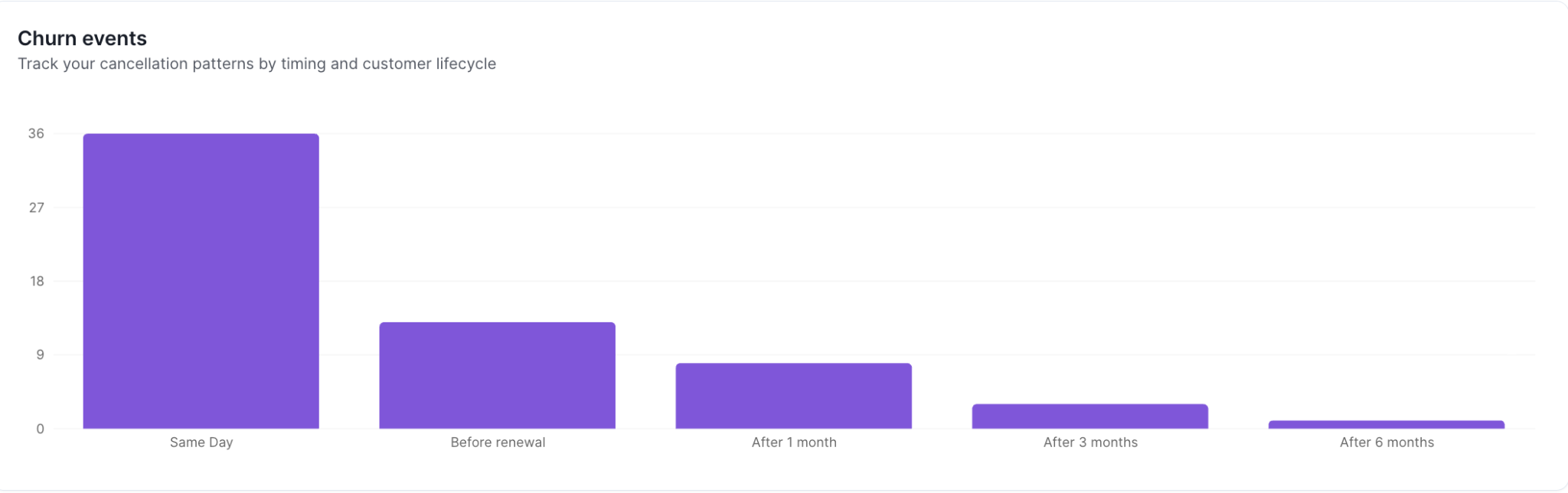1568x493 pixels.
Task: Click the After 6 months bar
Action: pyautogui.click(x=1386, y=425)
